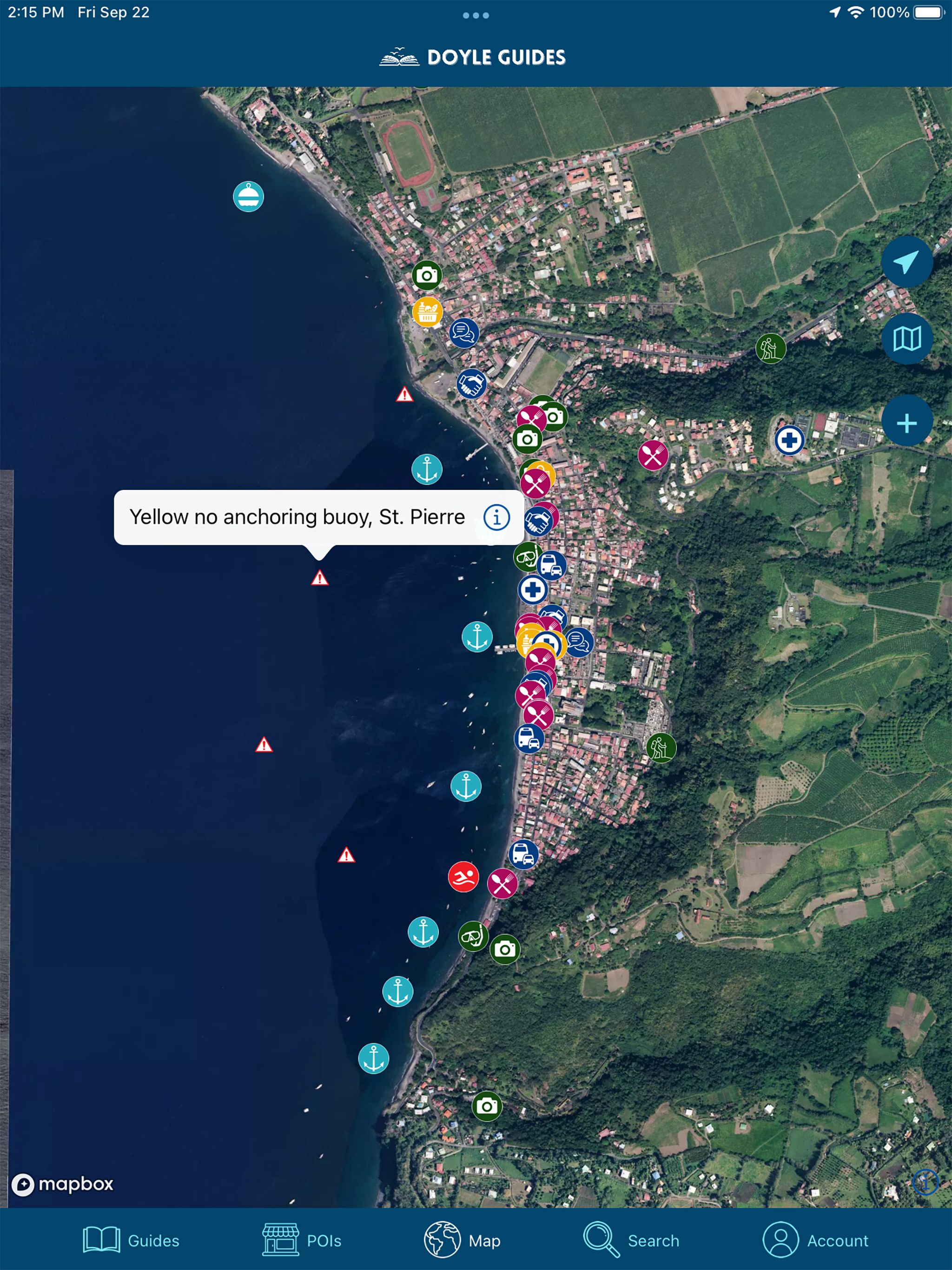Tap the inland restaurant marker
The image size is (952, 1270).
pyautogui.click(x=654, y=455)
